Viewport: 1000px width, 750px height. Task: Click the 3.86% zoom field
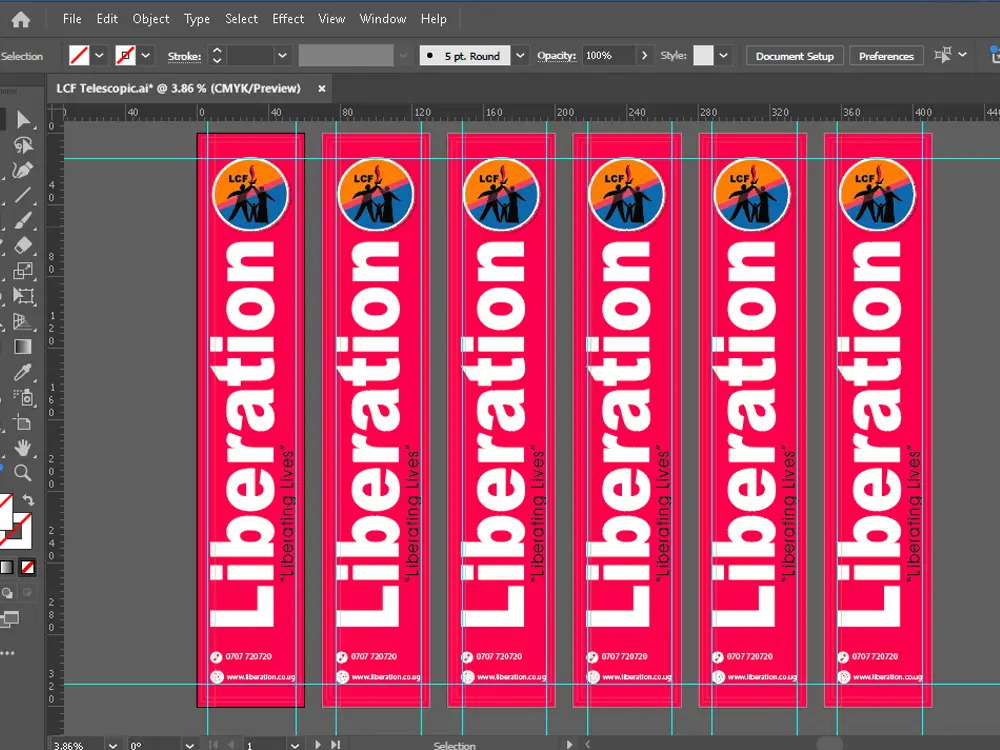(x=77, y=745)
